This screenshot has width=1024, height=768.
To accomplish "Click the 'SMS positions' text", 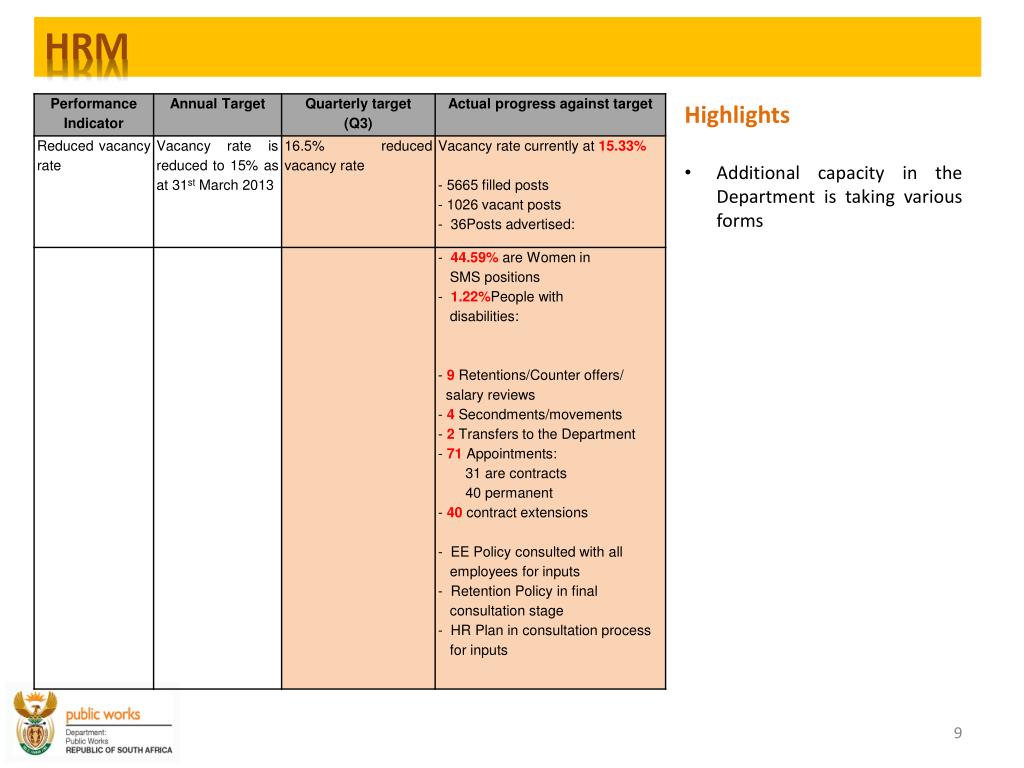I will [494, 277].
